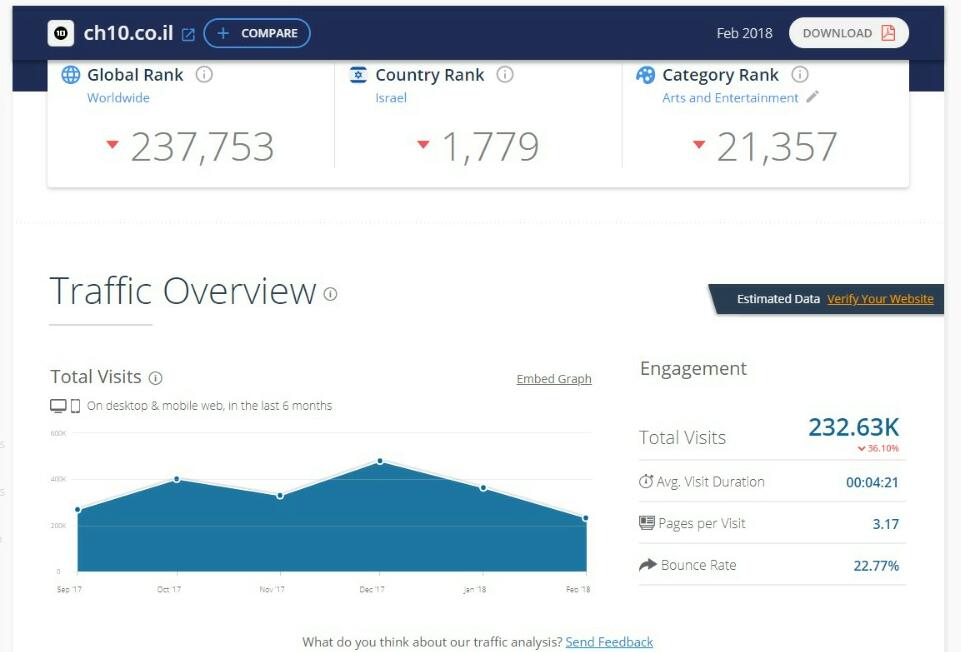Click the Dec '17 peak data point
961x652 pixels.
click(380, 461)
